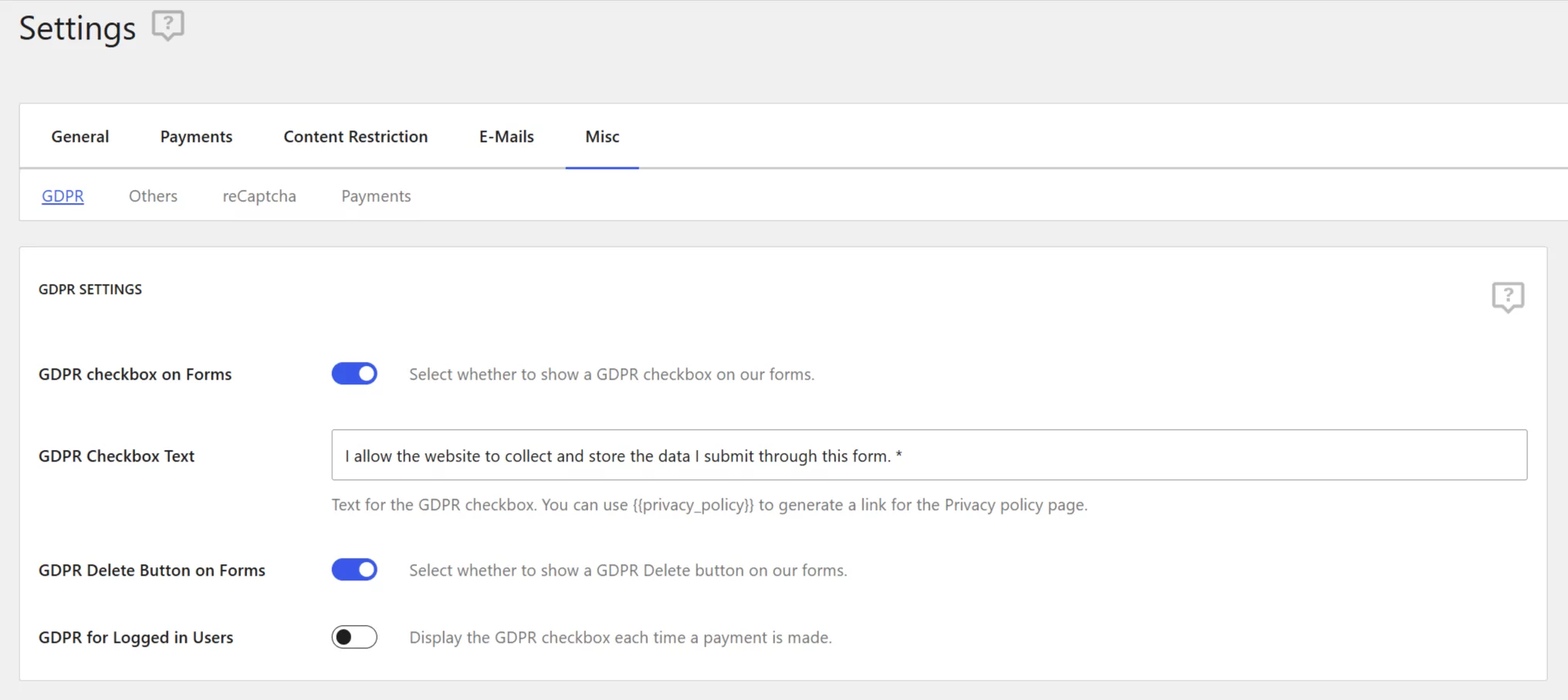The width and height of the screenshot is (1568, 700).
Task: Switch to the Others sub-tab
Action: pos(153,196)
